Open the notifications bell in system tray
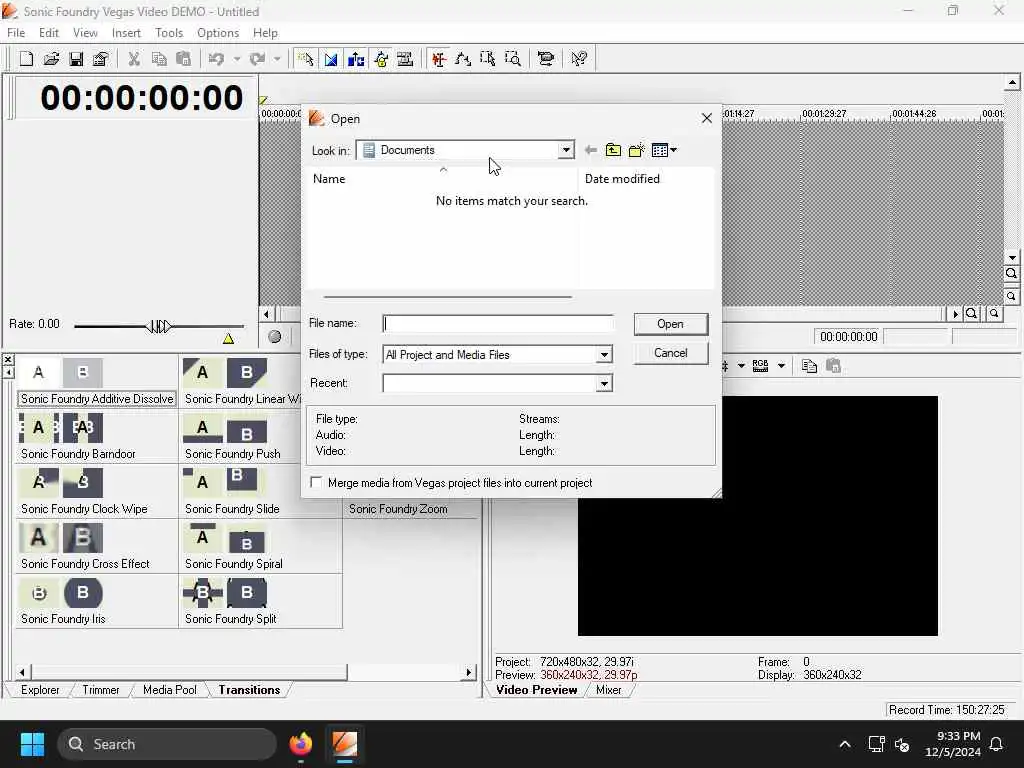This screenshot has width=1024, height=768. click(997, 744)
